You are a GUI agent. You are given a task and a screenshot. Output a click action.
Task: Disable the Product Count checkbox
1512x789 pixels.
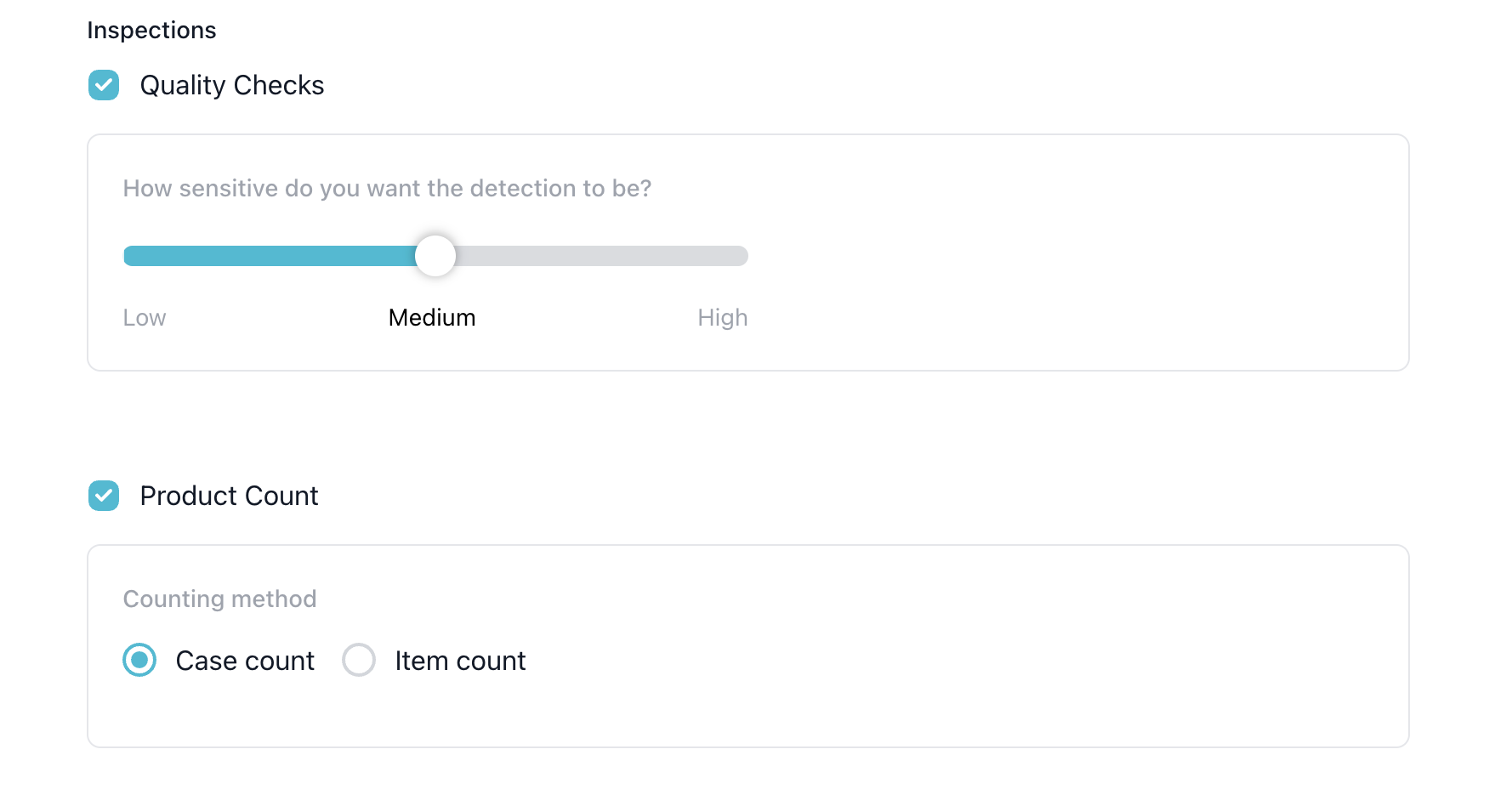pyautogui.click(x=104, y=496)
